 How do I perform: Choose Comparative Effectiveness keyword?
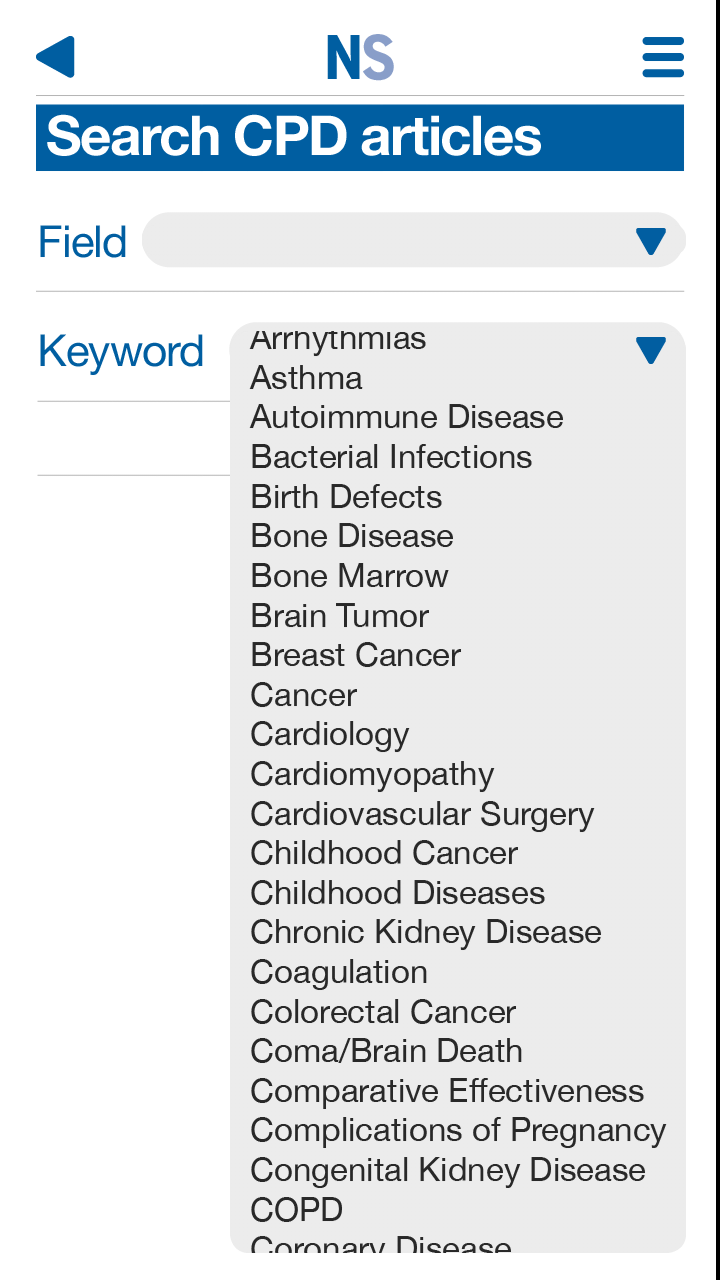(446, 1091)
